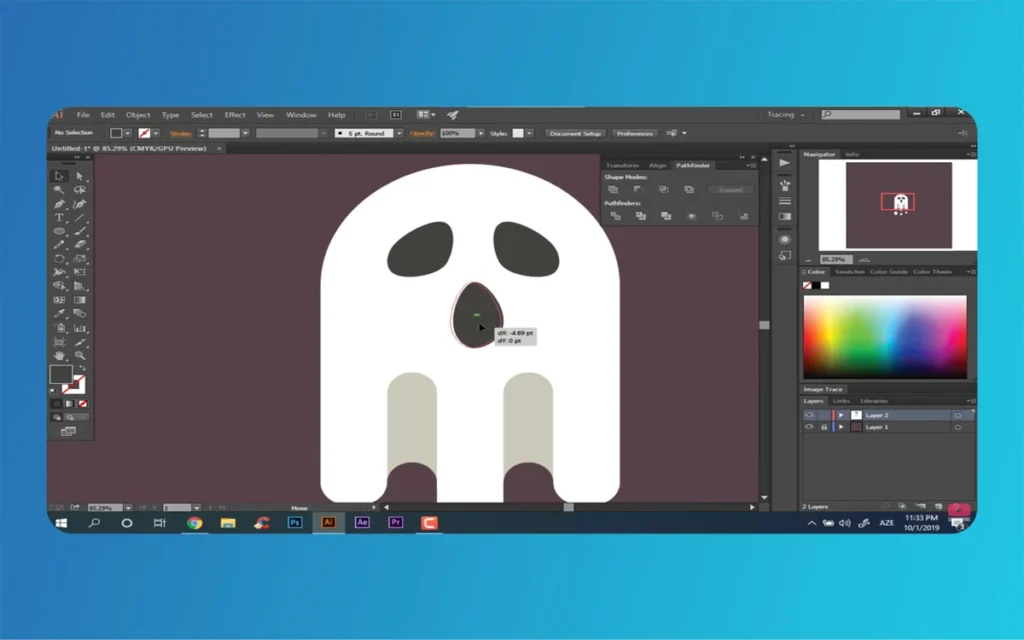Select the Ellipse tool
Screen dimensions: 1024x640
[x=60, y=231]
